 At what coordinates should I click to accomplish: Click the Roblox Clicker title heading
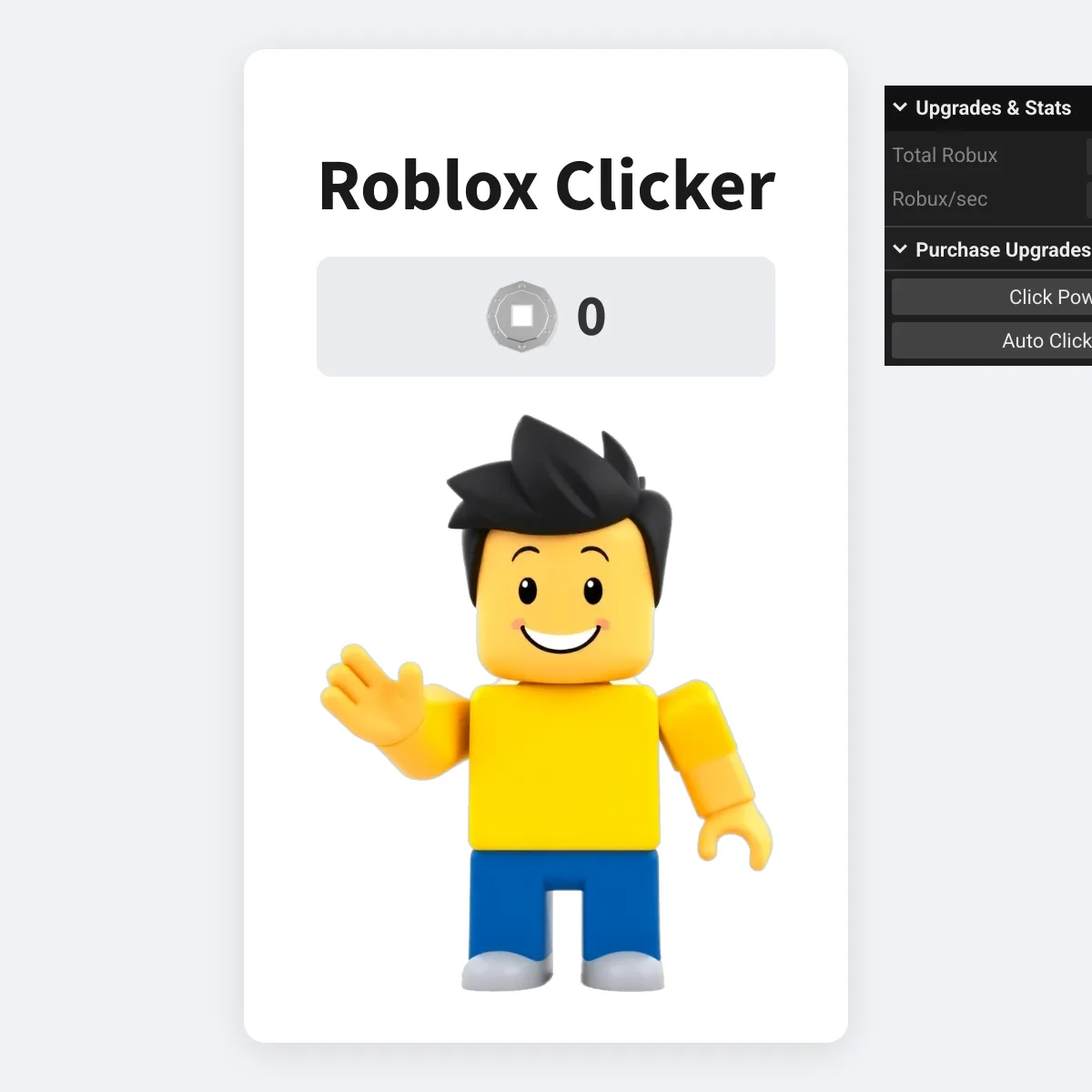pyautogui.click(x=546, y=185)
